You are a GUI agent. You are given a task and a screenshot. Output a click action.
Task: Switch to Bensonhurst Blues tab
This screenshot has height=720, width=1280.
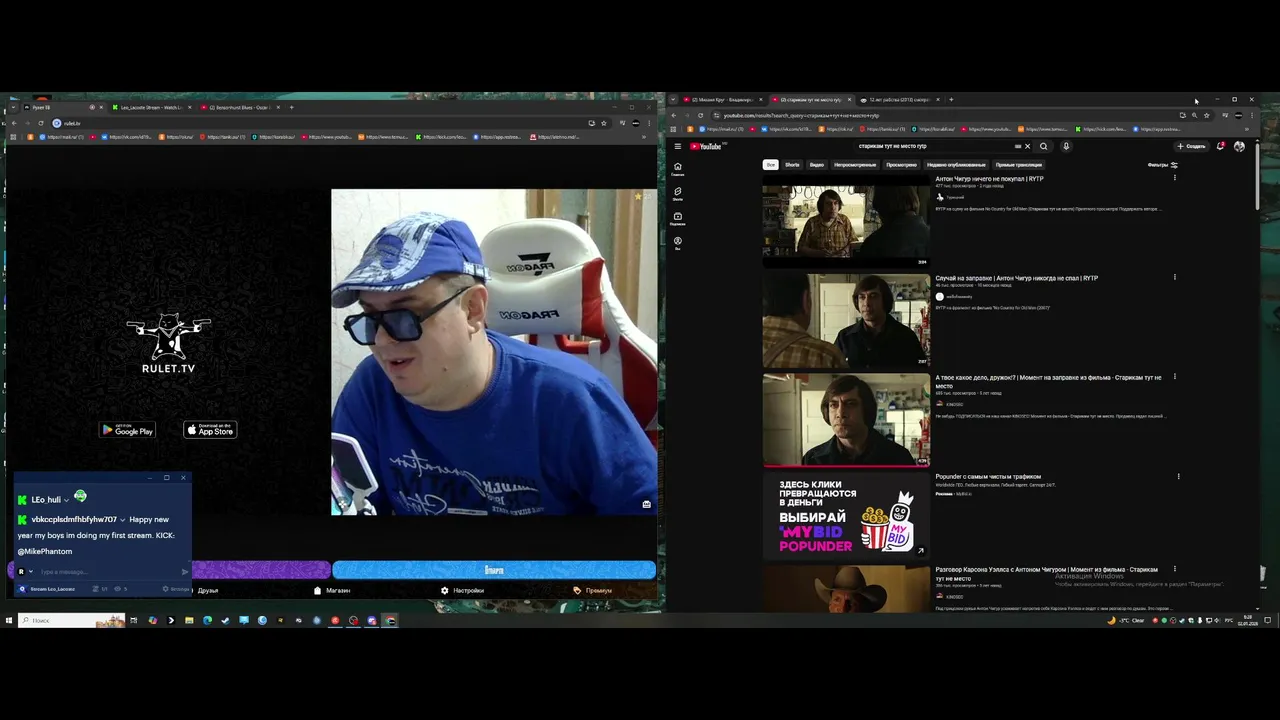pyautogui.click(x=240, y=107)
